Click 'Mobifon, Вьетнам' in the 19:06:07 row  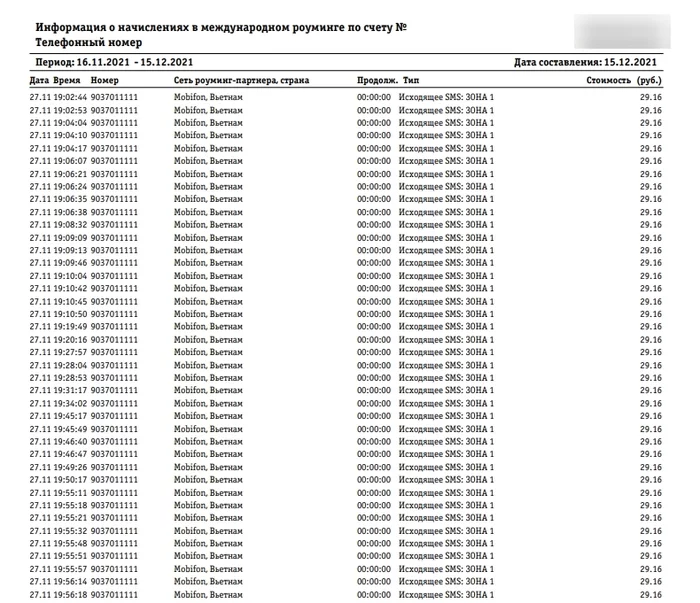pyautogui.click(x=208, y=161)
